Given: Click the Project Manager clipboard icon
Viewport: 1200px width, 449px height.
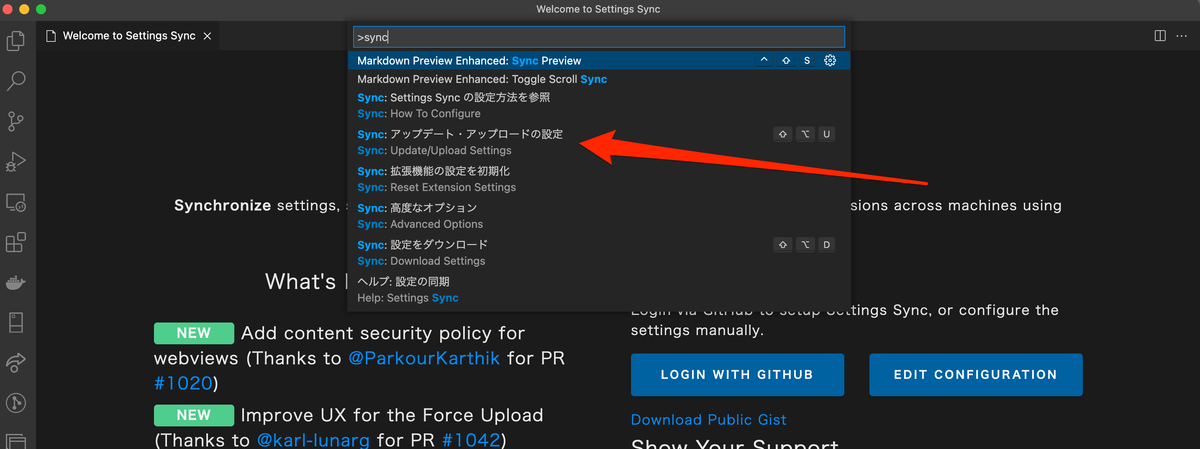Looking at the screenshot, I should [x=16, y=322].
